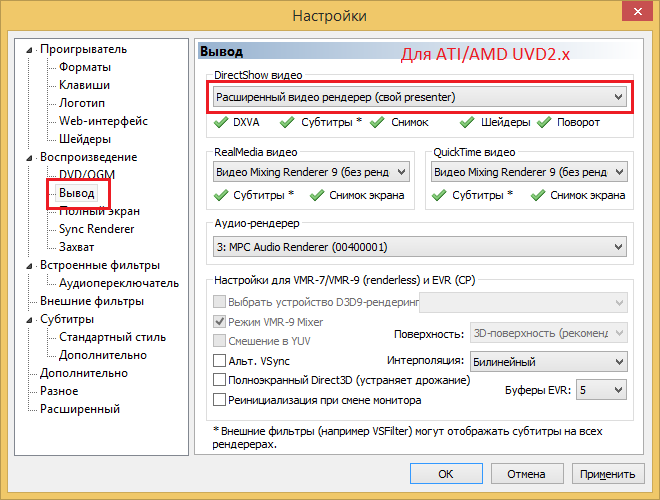The height and width of the screenshot is (500, 660).
Task: Open the top-level Дополнительно page
Action: pyautogui.click(x=84, y=373)
